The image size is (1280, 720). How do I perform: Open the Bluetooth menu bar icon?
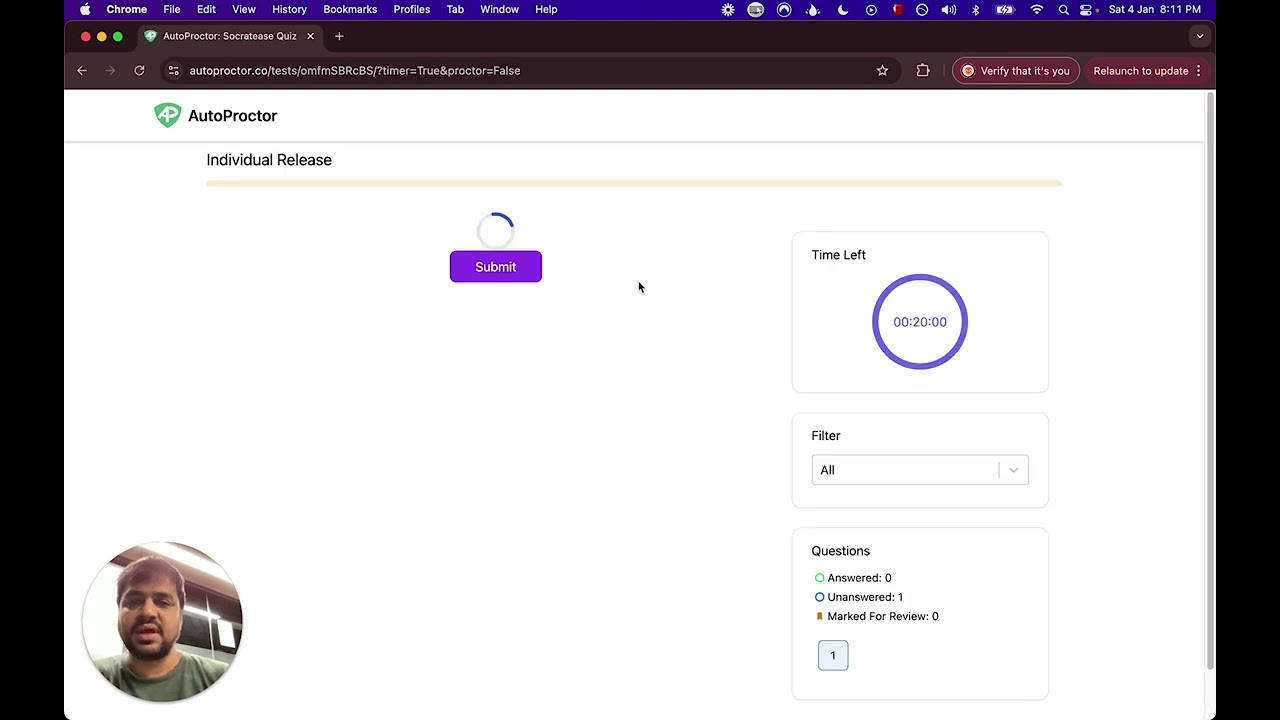point(976,9)
